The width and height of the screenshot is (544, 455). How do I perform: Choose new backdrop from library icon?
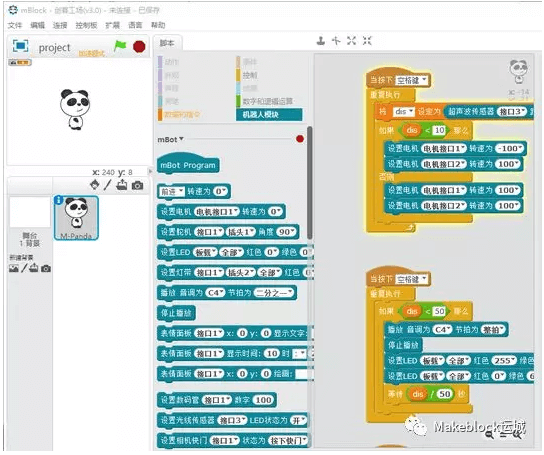click(14, 268)
